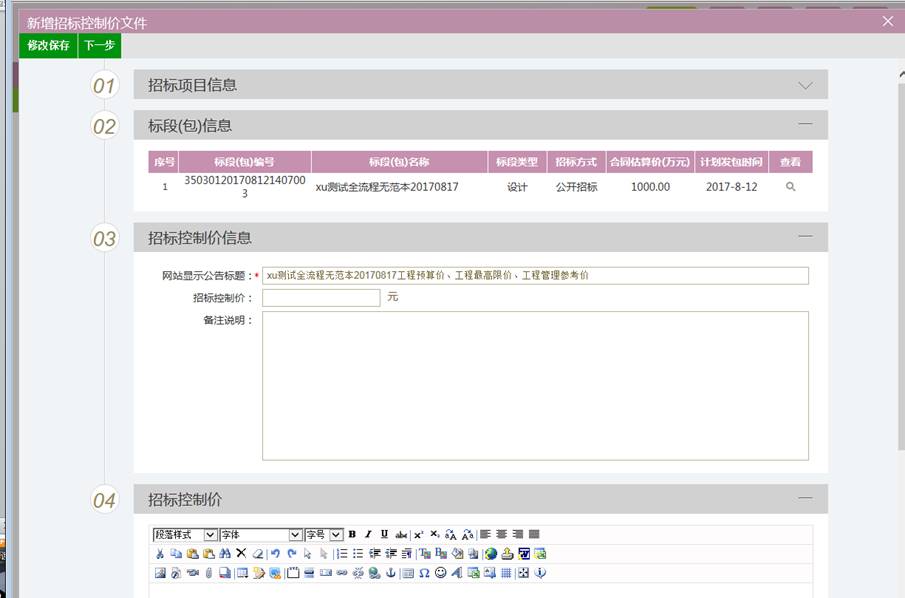Click into the 备注说明 text area
This screenshot has width=905, height=598.
pyautogui.click(x=535, y=385)
